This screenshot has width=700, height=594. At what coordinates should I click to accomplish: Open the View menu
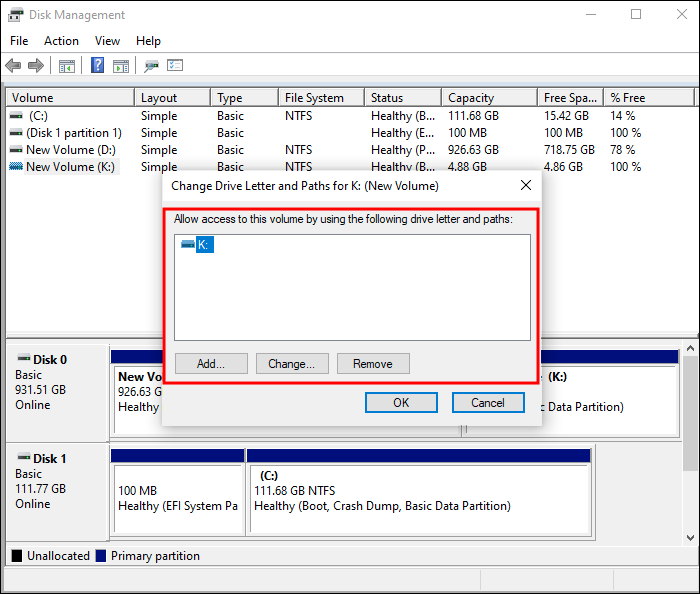[107, 41]
